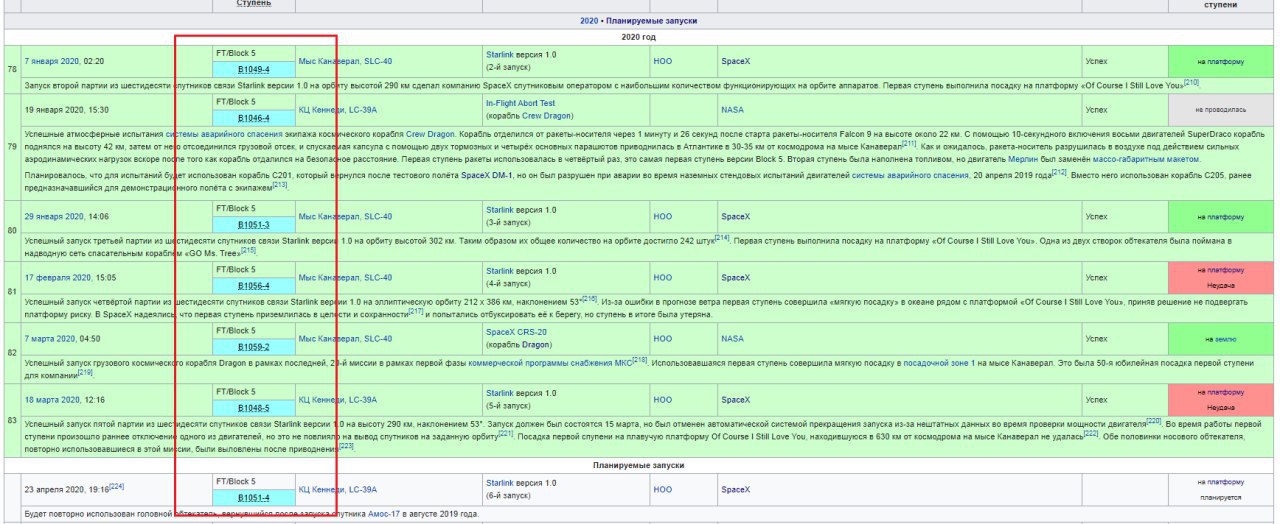Open booster B1059-2 link
The image size is (1280, 524).
(253, 346)
